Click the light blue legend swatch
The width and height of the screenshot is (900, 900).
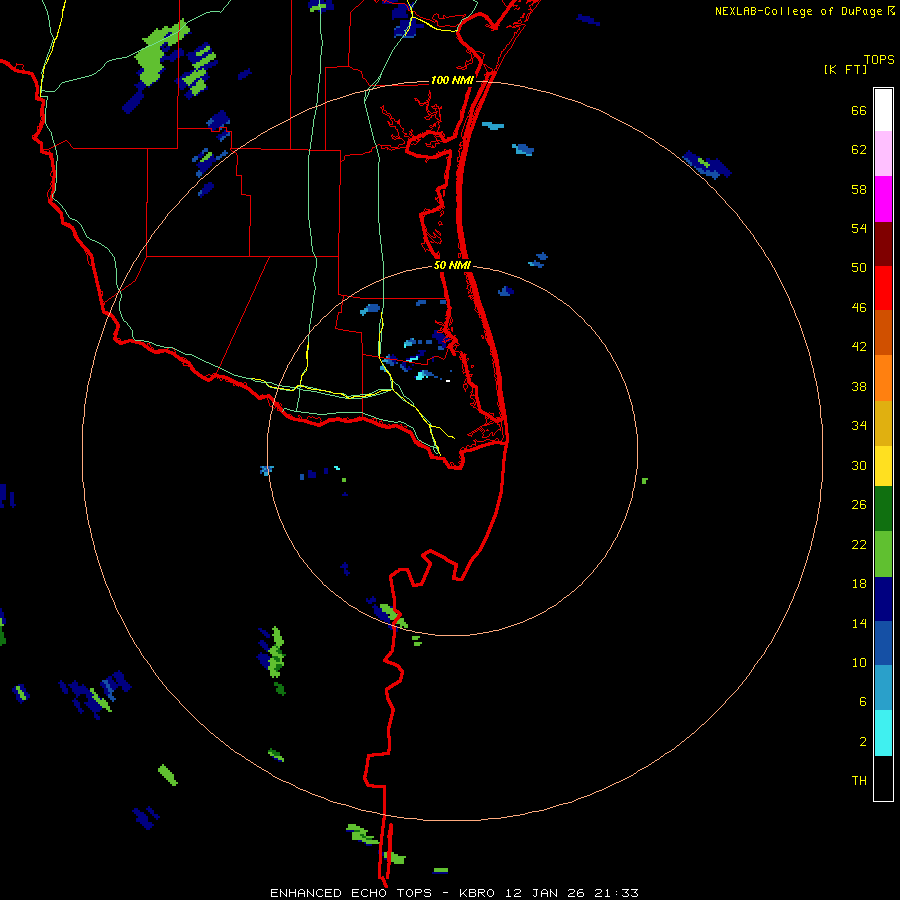point(883,688)
